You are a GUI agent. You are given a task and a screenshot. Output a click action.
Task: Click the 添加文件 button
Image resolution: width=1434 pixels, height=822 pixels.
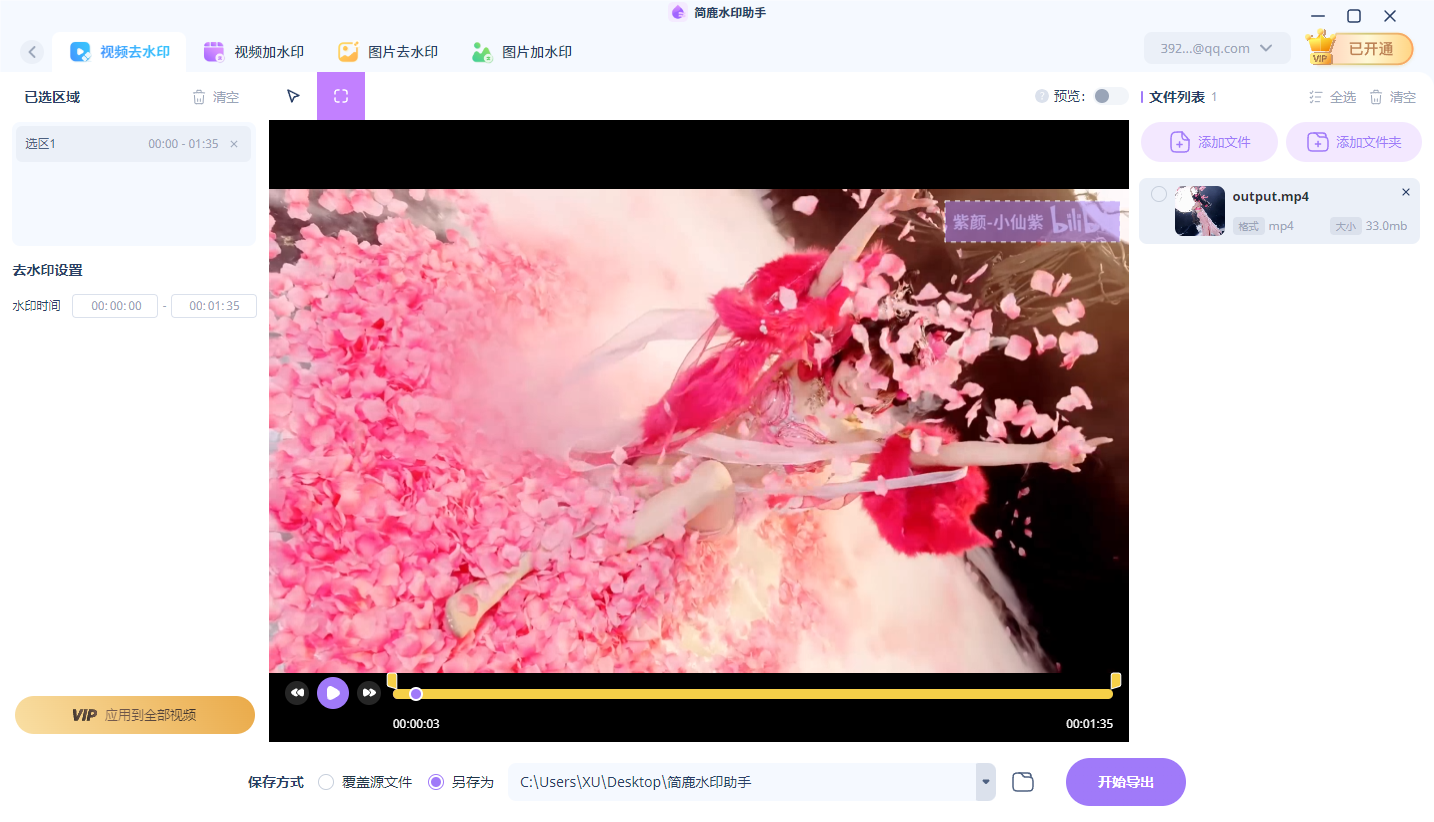[1210, 142]
